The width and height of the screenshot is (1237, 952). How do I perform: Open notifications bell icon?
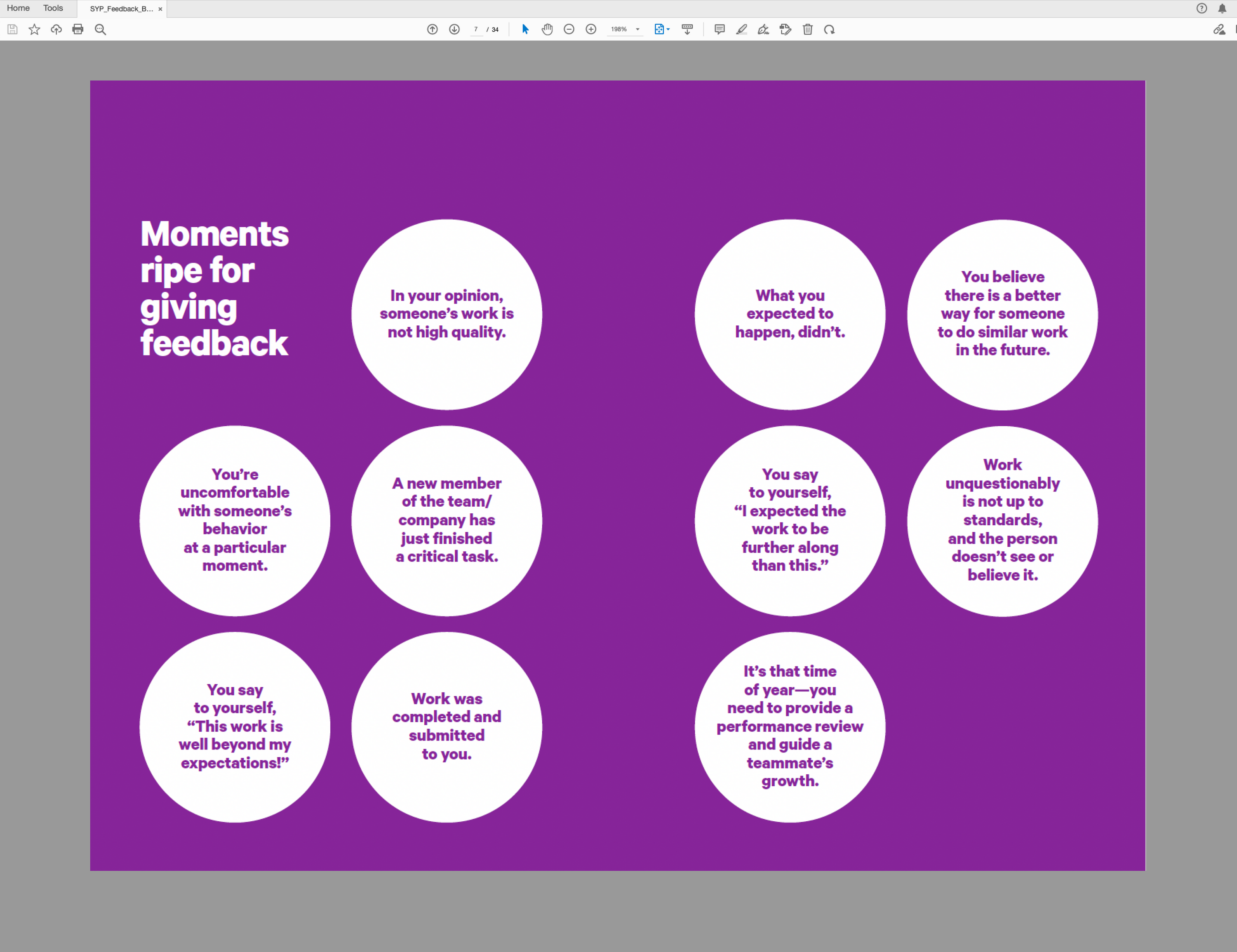coord(1222,8)
